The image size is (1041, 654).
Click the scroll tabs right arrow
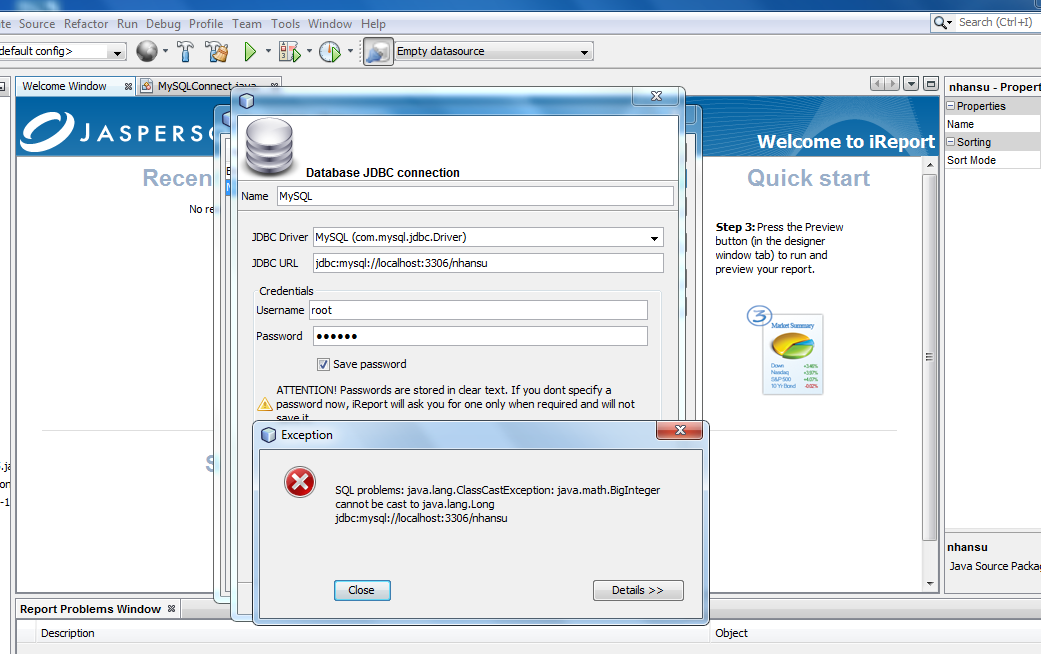[x=892, y=84]
